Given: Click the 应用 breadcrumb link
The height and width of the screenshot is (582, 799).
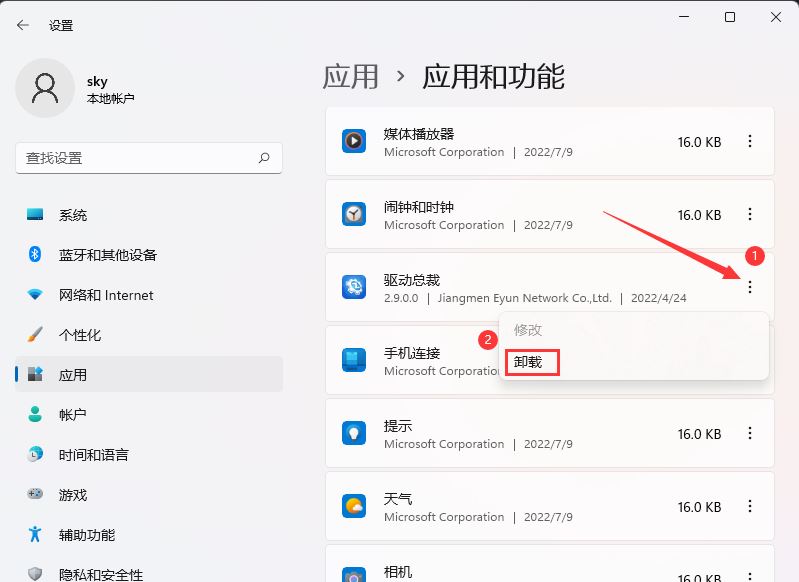Looking at the screenshot, I should pos(351,76).
